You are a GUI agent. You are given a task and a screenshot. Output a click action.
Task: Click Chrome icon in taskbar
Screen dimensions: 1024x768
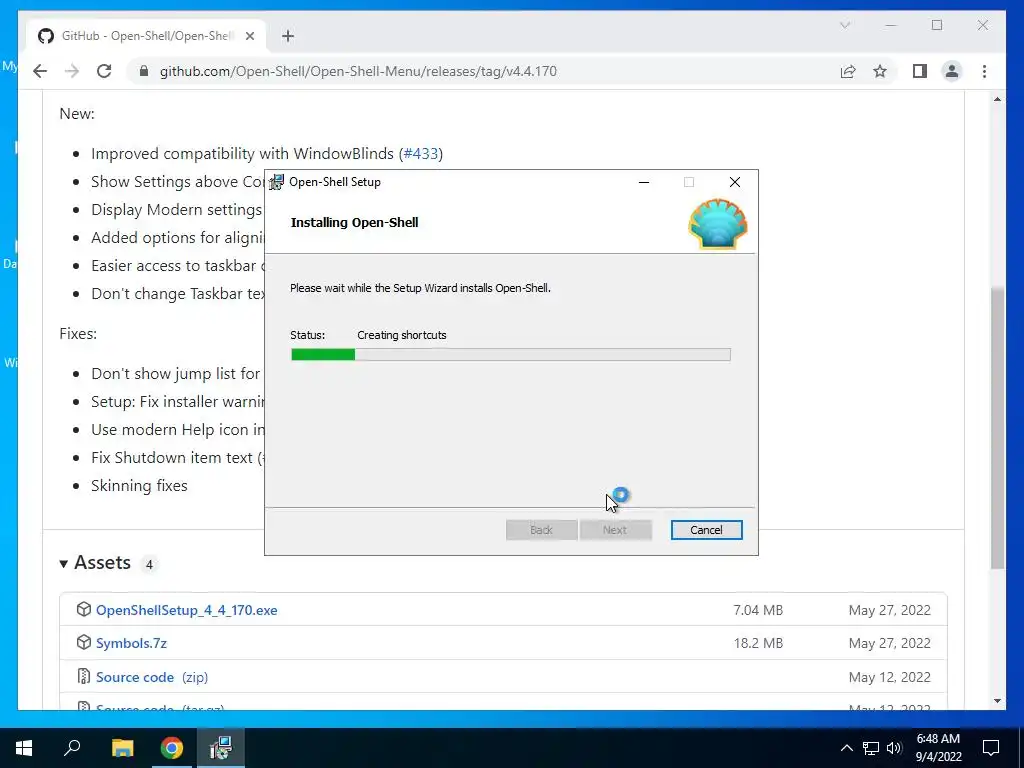(172, 748)
